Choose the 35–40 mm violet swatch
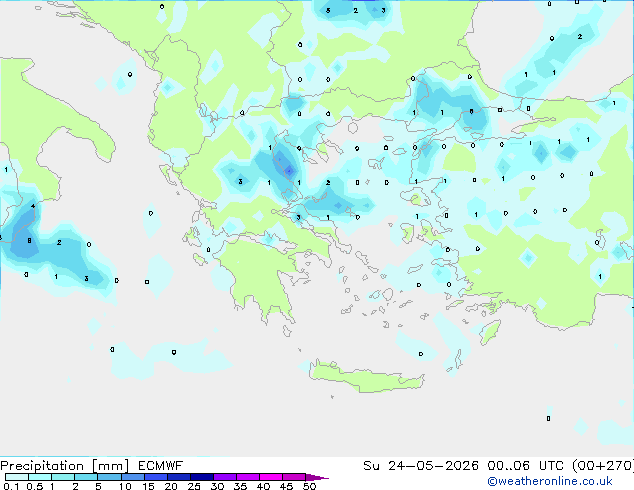 click(x=248, y=477)
